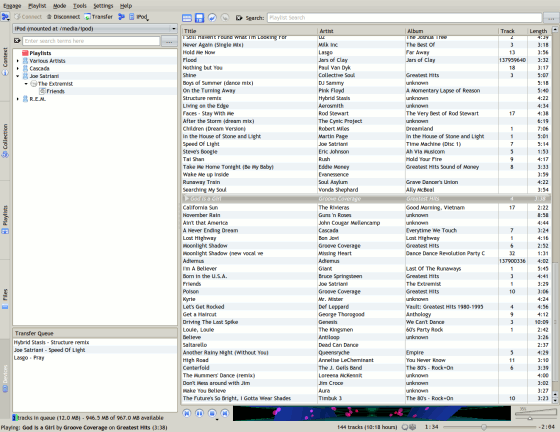Screen dimensions: 560x432
Task: Sort playlist by Length column header
Action: [x=539, y=31]
